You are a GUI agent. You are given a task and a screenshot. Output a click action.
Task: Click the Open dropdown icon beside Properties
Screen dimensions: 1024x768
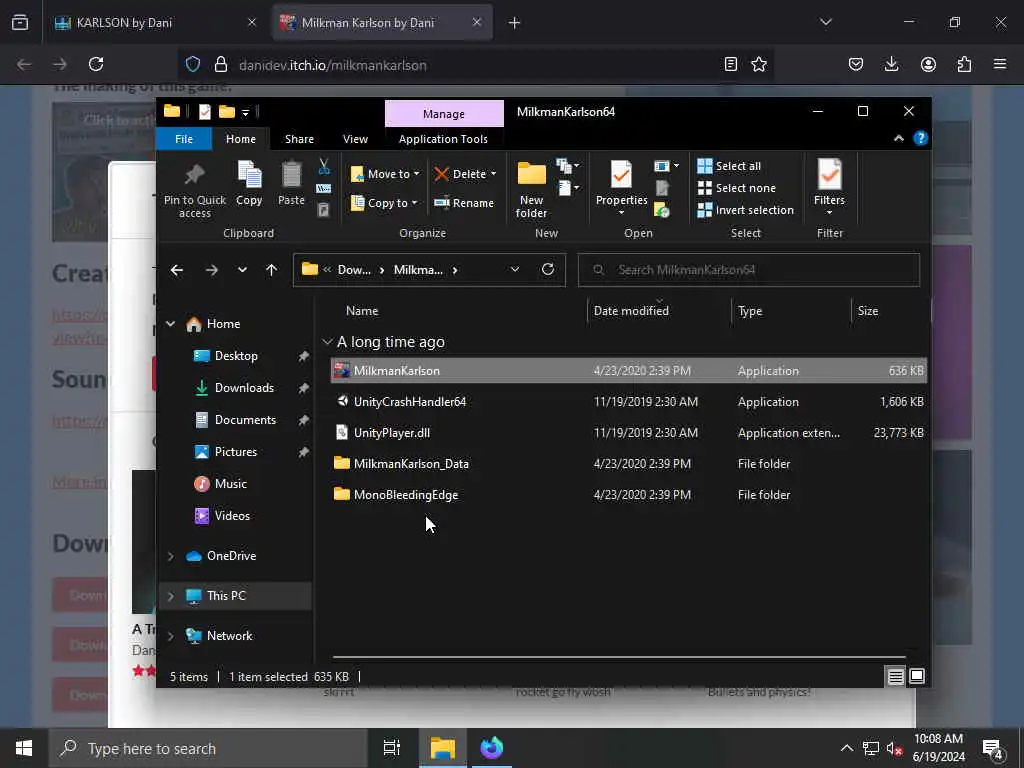point(667,166)
